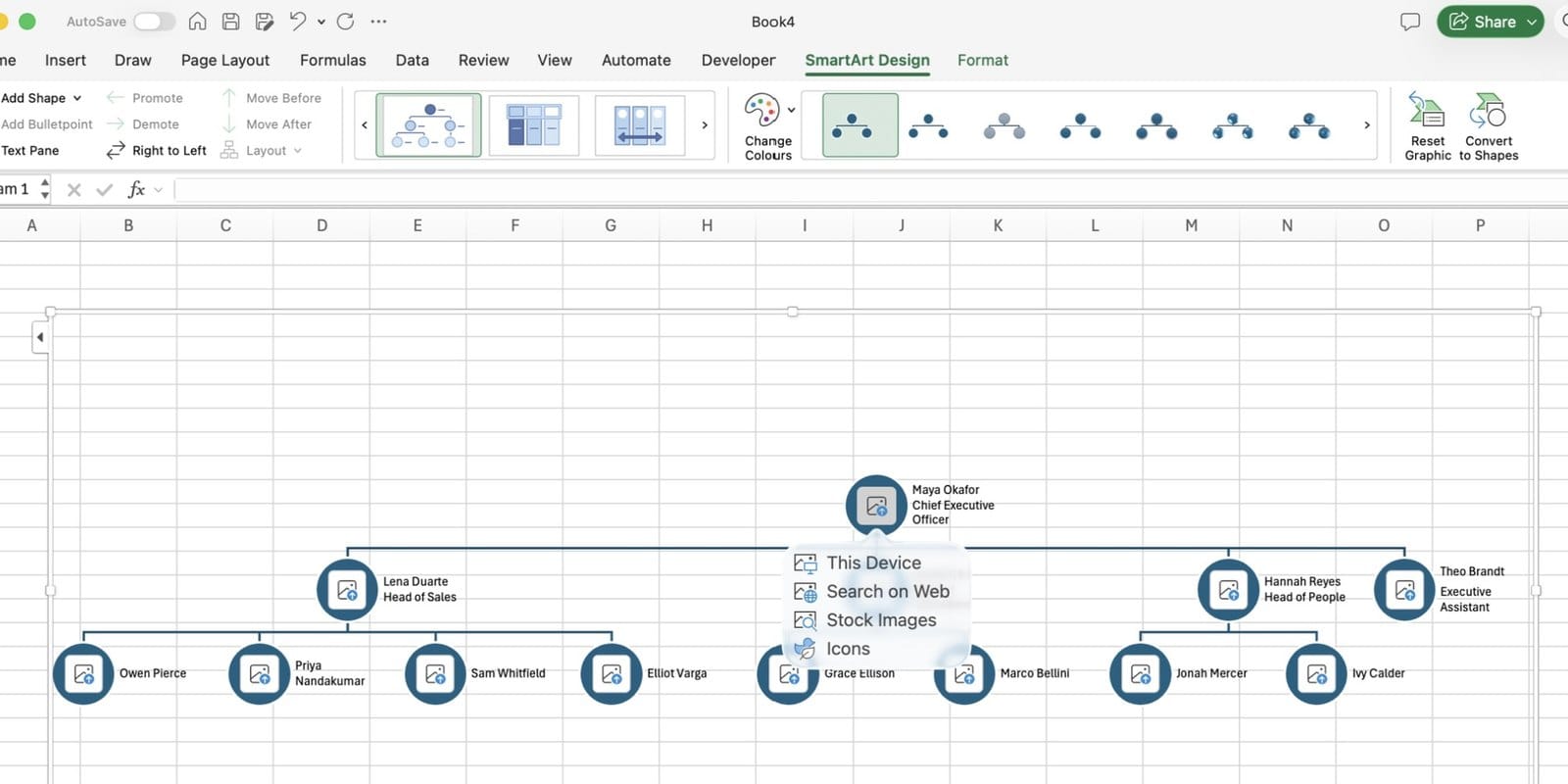Image resolution: width=1568 pixels, height=784 pixels.
Task: Click the Home icon in title bar
Action: tap(197, 22)
